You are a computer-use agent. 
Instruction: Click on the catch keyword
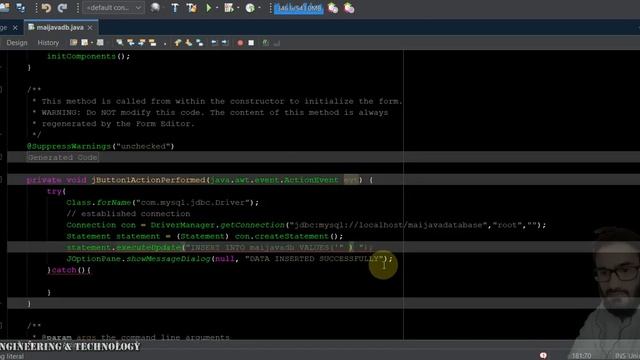(64, 270)
